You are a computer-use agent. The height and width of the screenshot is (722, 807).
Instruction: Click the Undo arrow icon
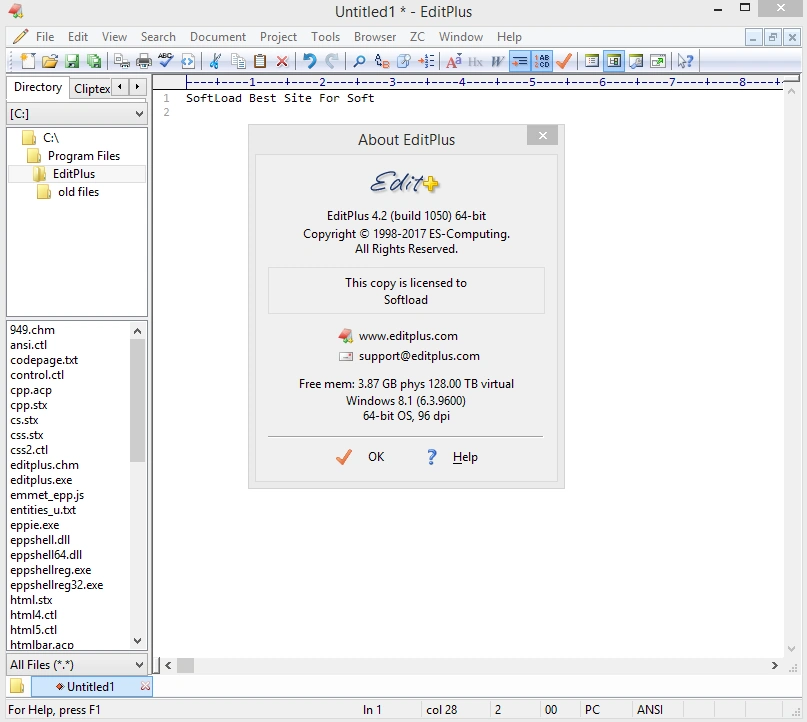point(309,61)
